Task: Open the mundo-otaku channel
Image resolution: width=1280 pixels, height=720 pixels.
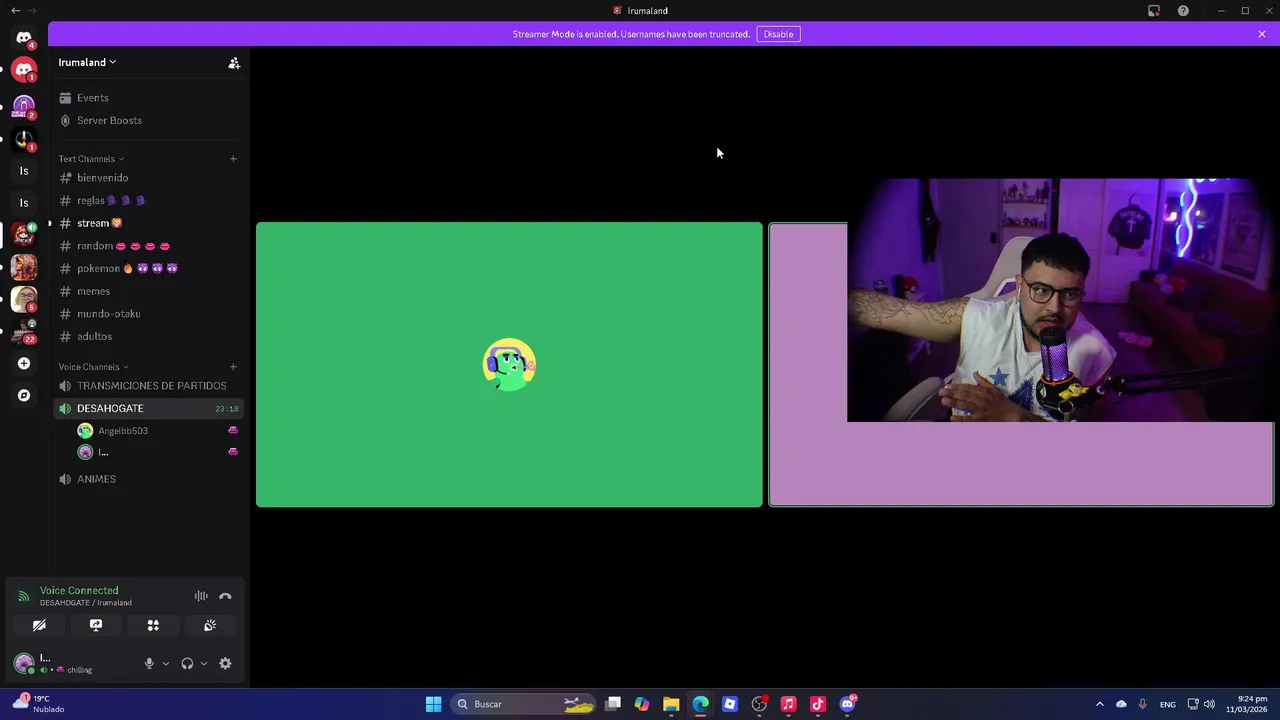Action: click(x=147, y=314)
